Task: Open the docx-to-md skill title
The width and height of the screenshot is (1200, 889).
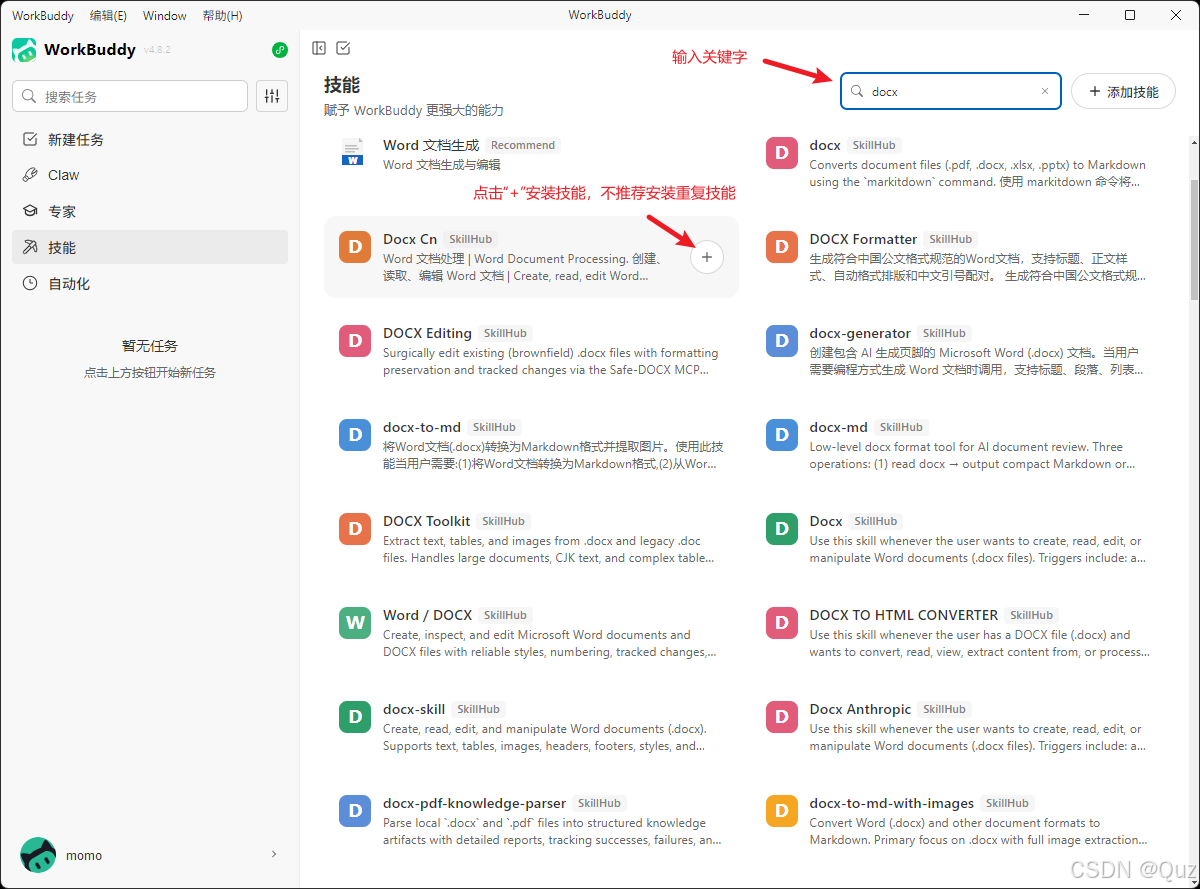Action: (x=422, y=427)
